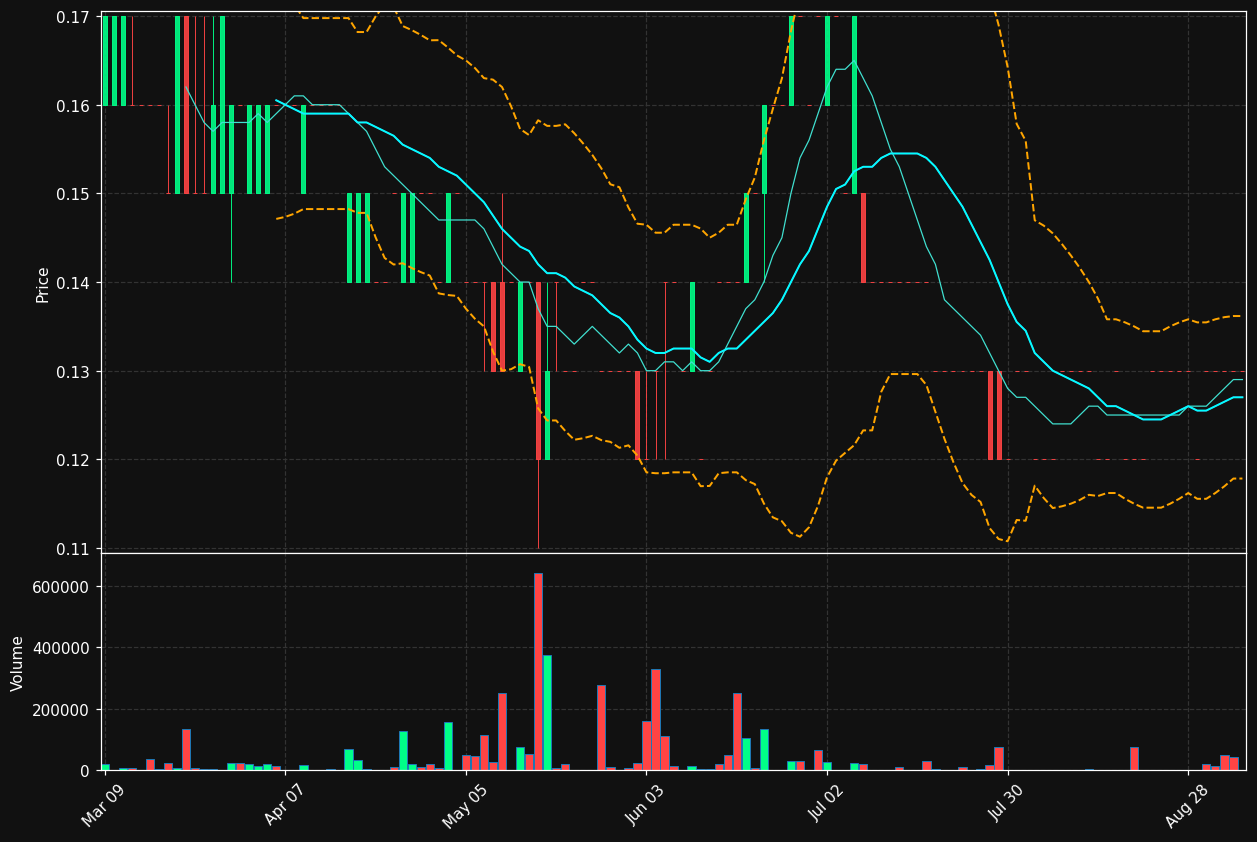This screenshot has height=842, width=1257.
Task: Click the 'Price' axis title
Action: click(x=43, y=284)
